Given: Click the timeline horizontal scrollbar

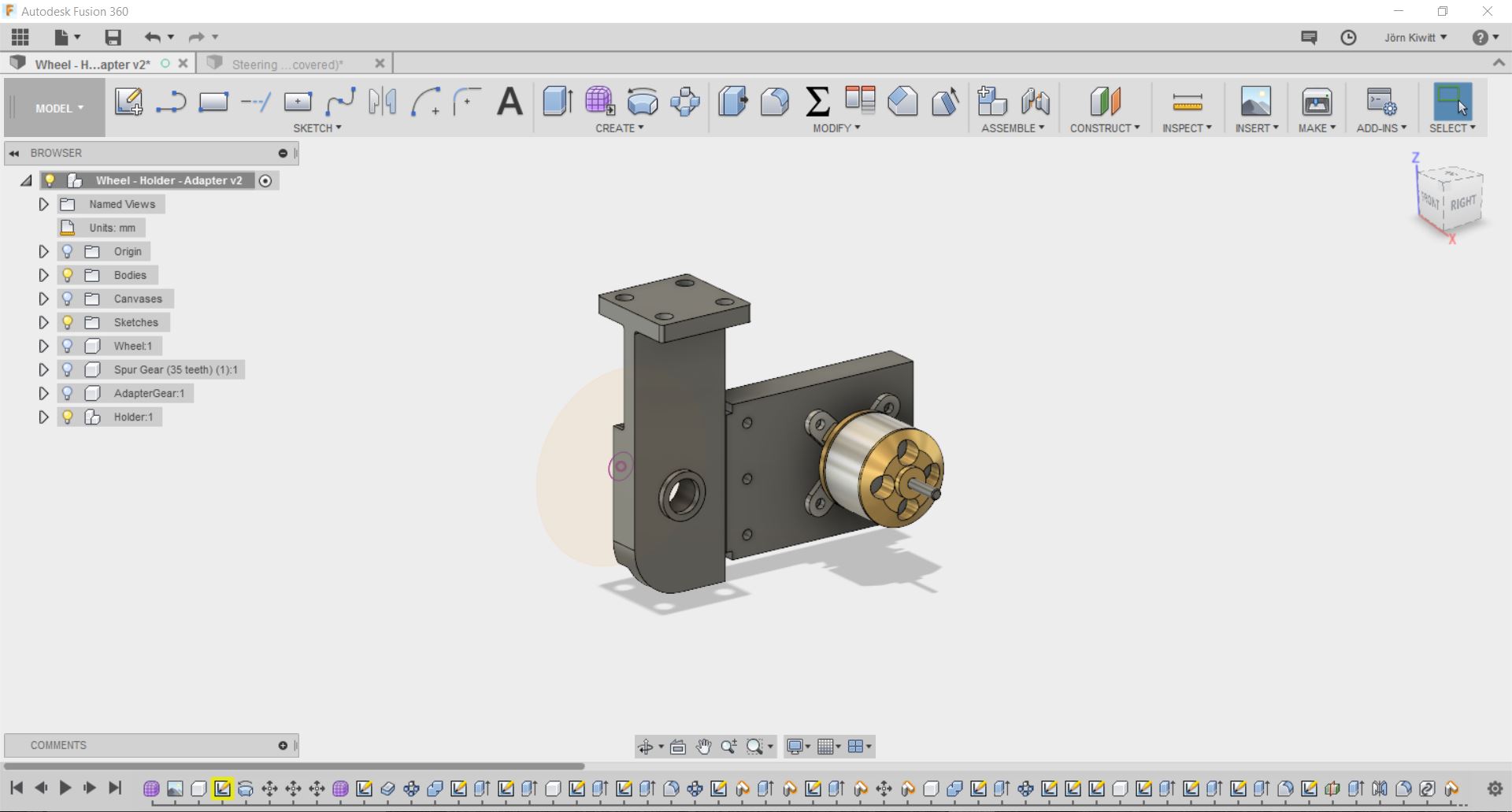Looking at the screenshot, I should (294, 766).
